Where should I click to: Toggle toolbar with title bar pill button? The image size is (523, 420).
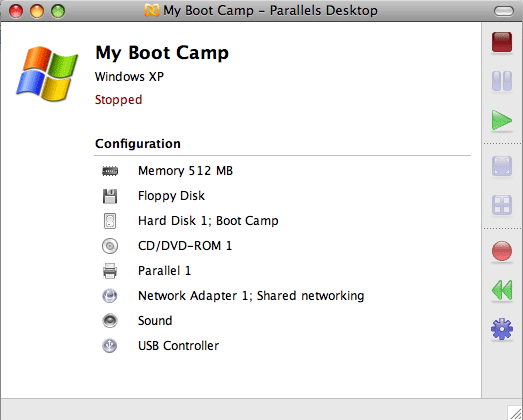pyautogui.click(x=504, y=11)
